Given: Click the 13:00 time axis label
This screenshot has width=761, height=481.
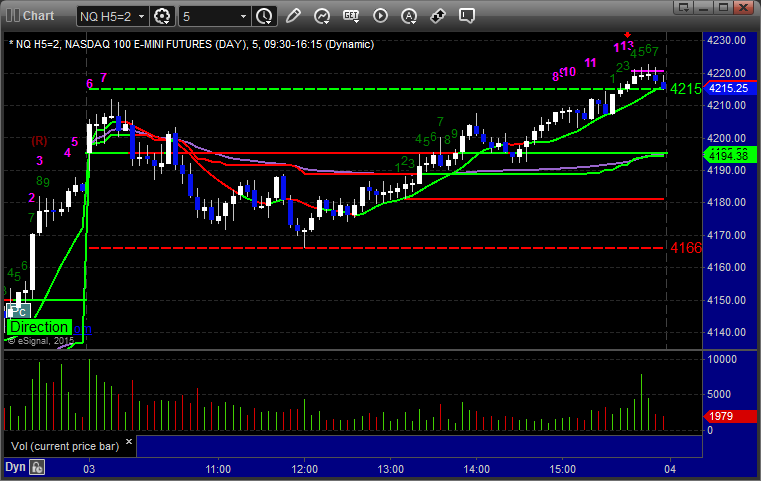Looking at the screenshot, I should point(390,469).
